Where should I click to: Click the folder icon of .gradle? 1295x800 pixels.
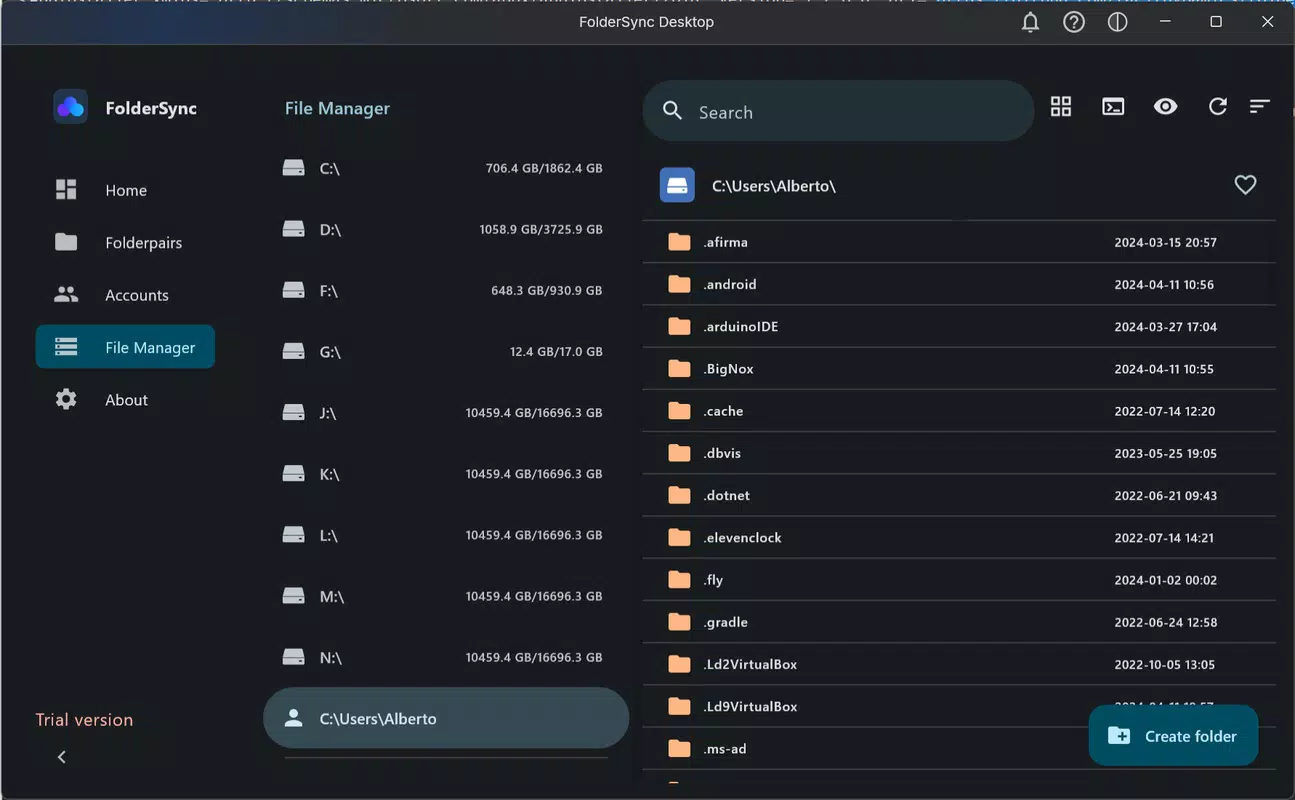pos(680,622)
